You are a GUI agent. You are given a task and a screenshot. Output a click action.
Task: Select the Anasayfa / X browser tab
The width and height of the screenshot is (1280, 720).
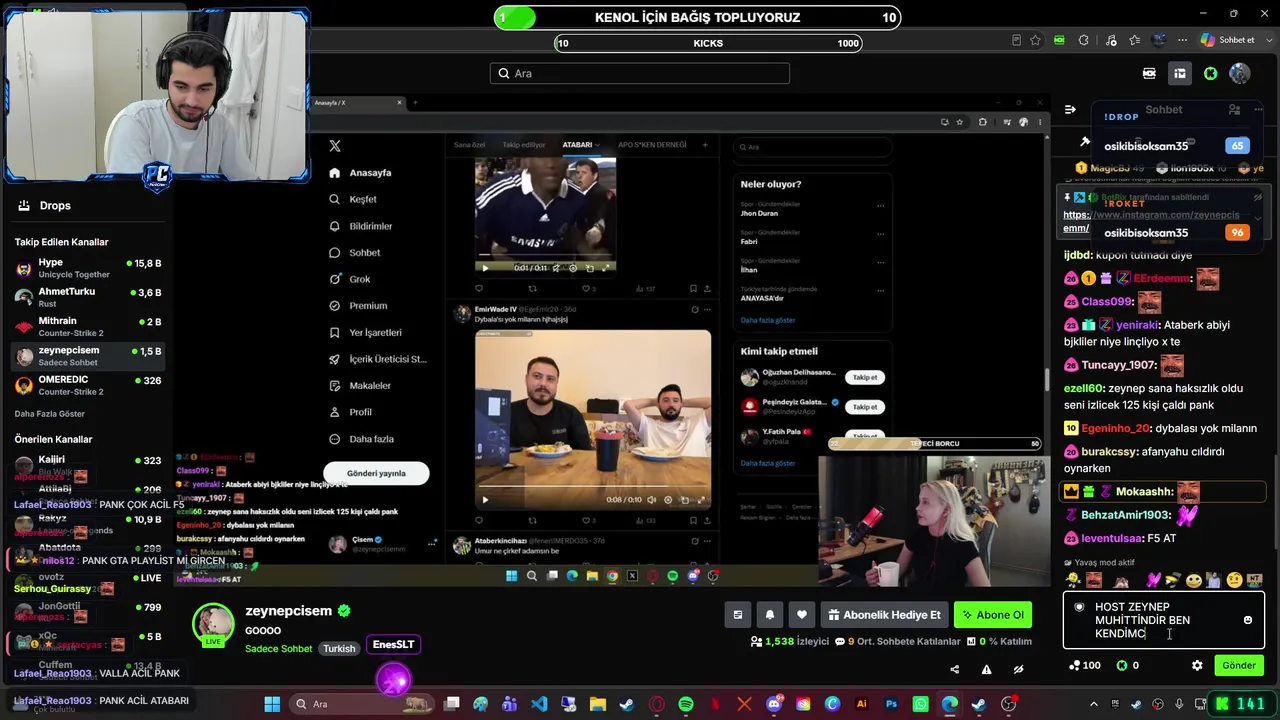click(x=357, y=103)
